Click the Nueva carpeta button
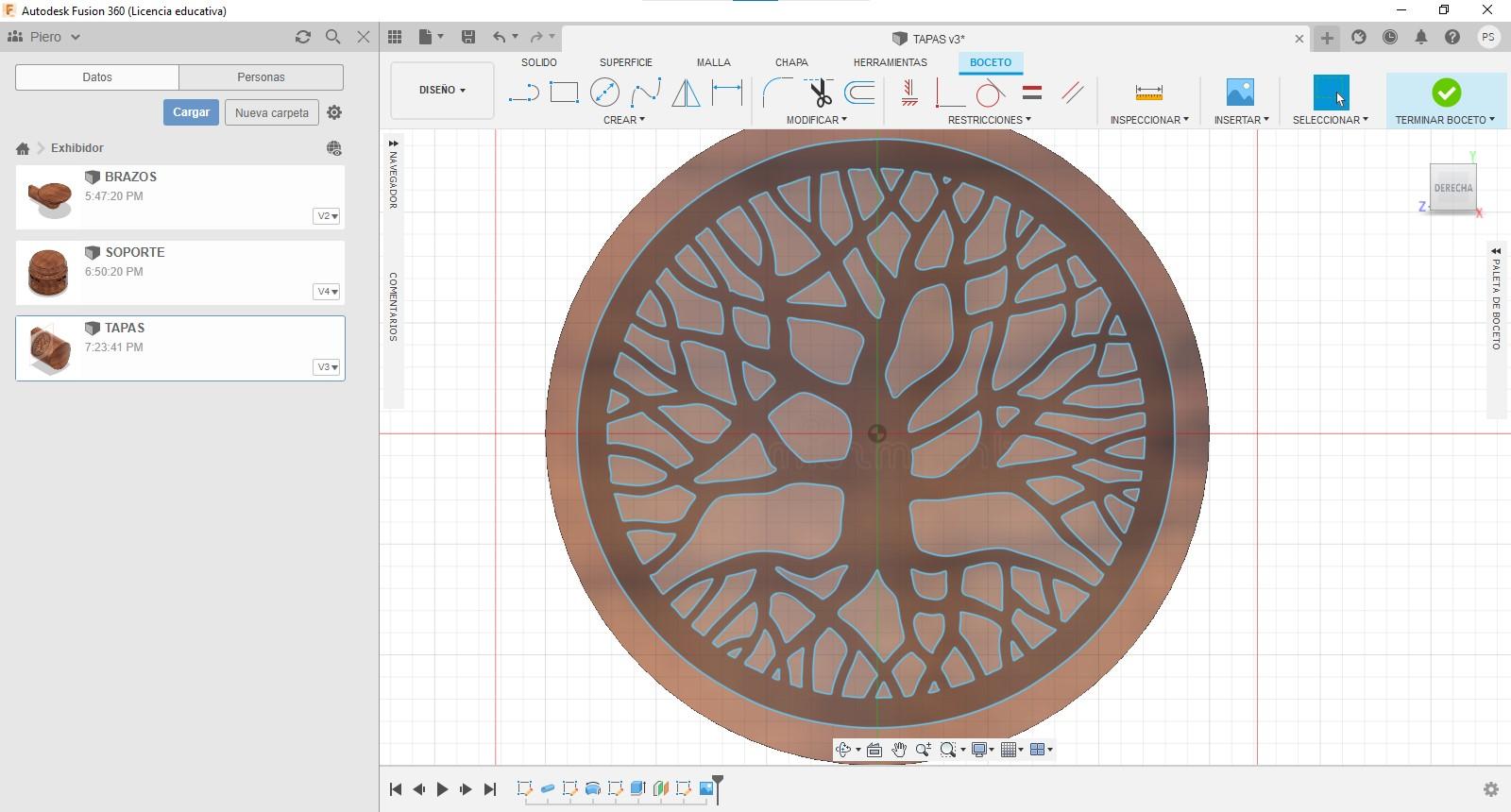The image size is (1511, 812). tap(272, 112)
